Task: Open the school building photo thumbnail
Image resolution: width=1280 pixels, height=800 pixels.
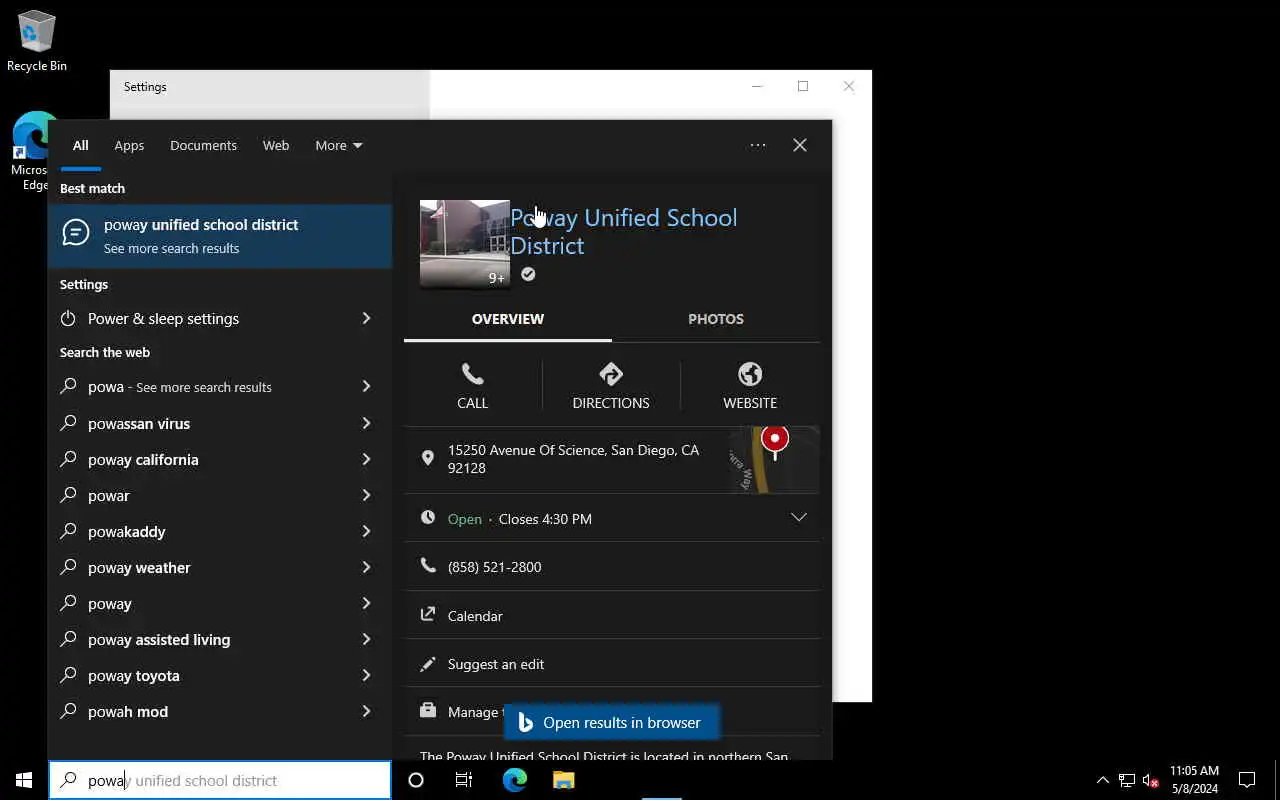Action: (x=465, y=244)
